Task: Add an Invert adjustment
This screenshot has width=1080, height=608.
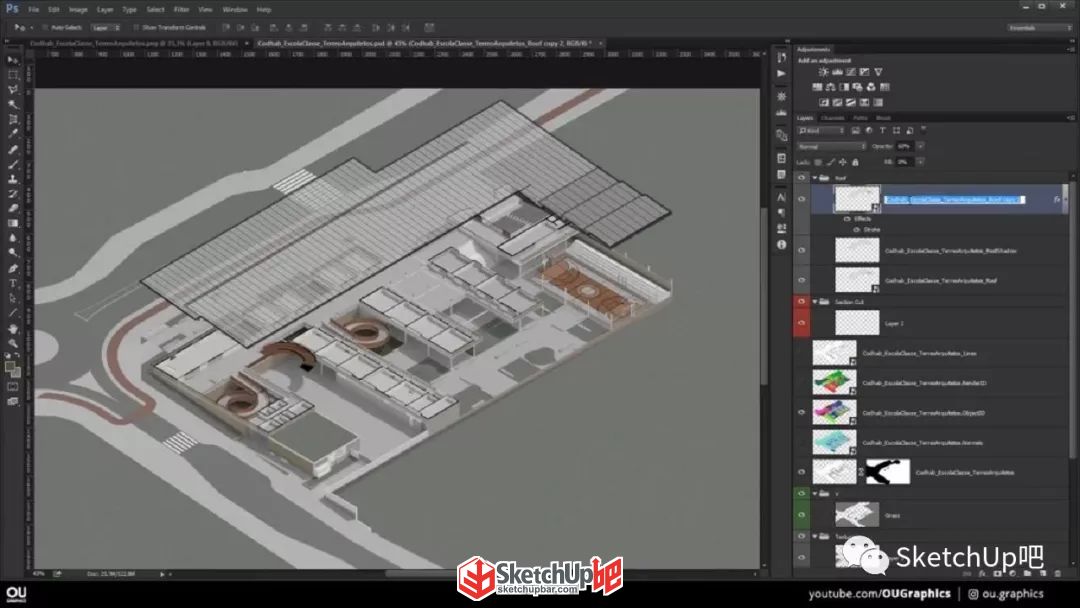Action: [x=824, y=103]
